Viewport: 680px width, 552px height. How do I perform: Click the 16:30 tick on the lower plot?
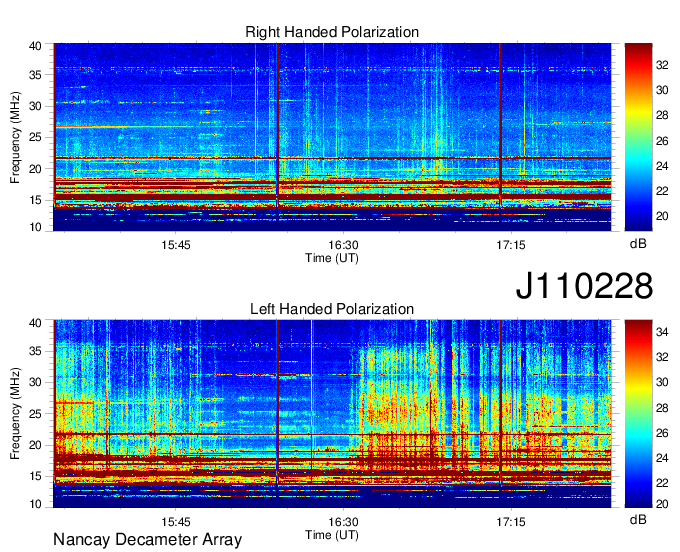(343, 522)
